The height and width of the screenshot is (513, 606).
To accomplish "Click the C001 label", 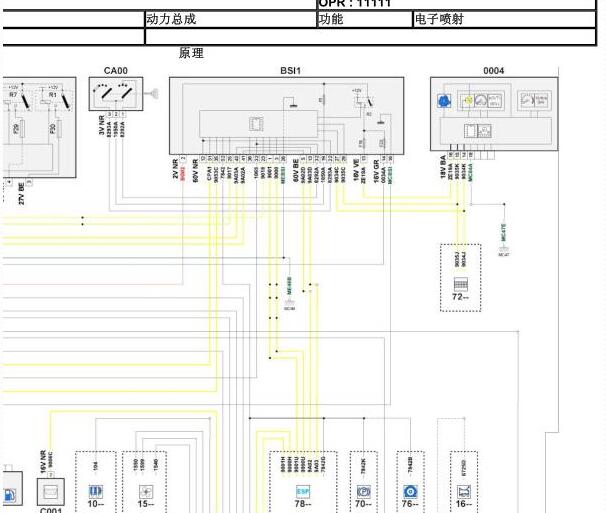I will [51, 510].
